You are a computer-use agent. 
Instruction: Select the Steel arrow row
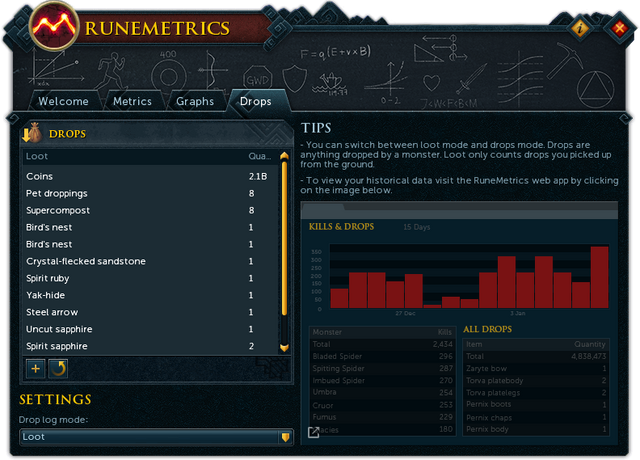(x=150, y=312)
